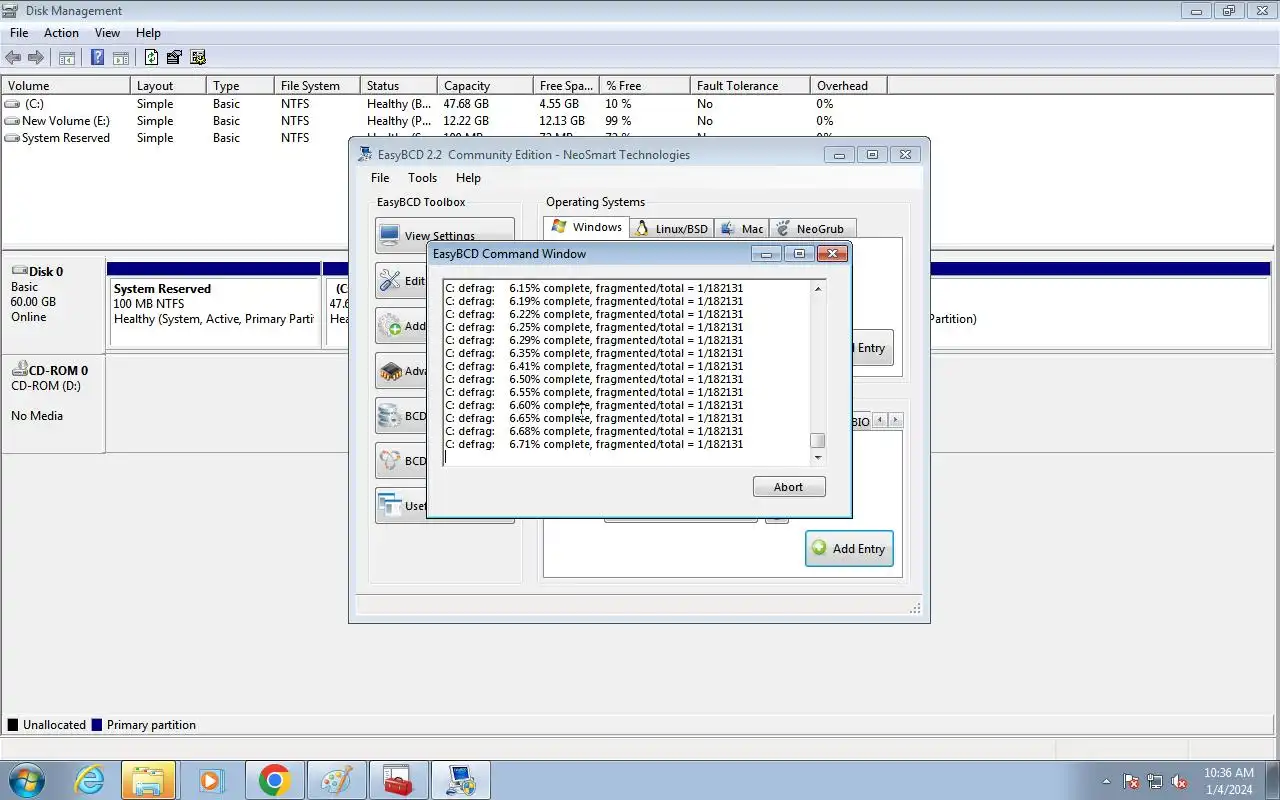Click the taskbar clock showing 10:36 AM
This screenshot has width=1280, height=800.
pos(1229,773)
